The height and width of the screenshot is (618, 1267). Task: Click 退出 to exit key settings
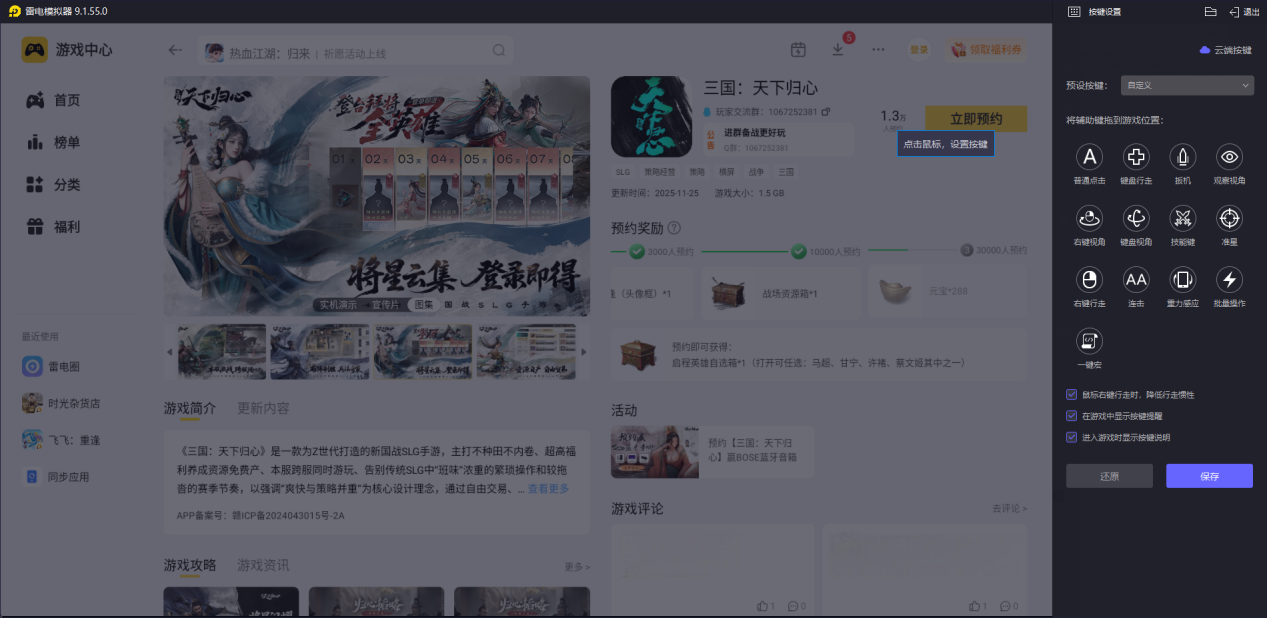coord(1244,11)
